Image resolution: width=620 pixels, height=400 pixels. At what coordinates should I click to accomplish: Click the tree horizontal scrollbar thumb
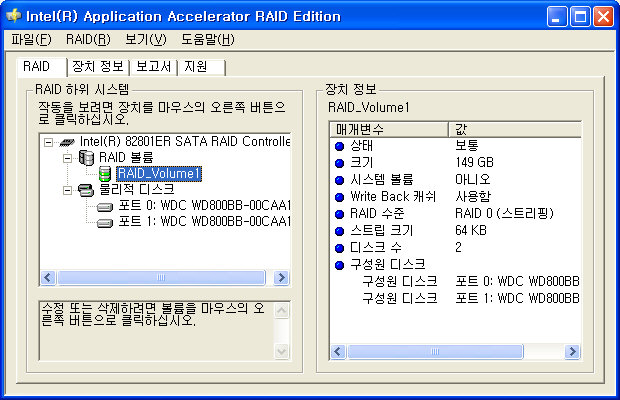[x=161, y=277]
